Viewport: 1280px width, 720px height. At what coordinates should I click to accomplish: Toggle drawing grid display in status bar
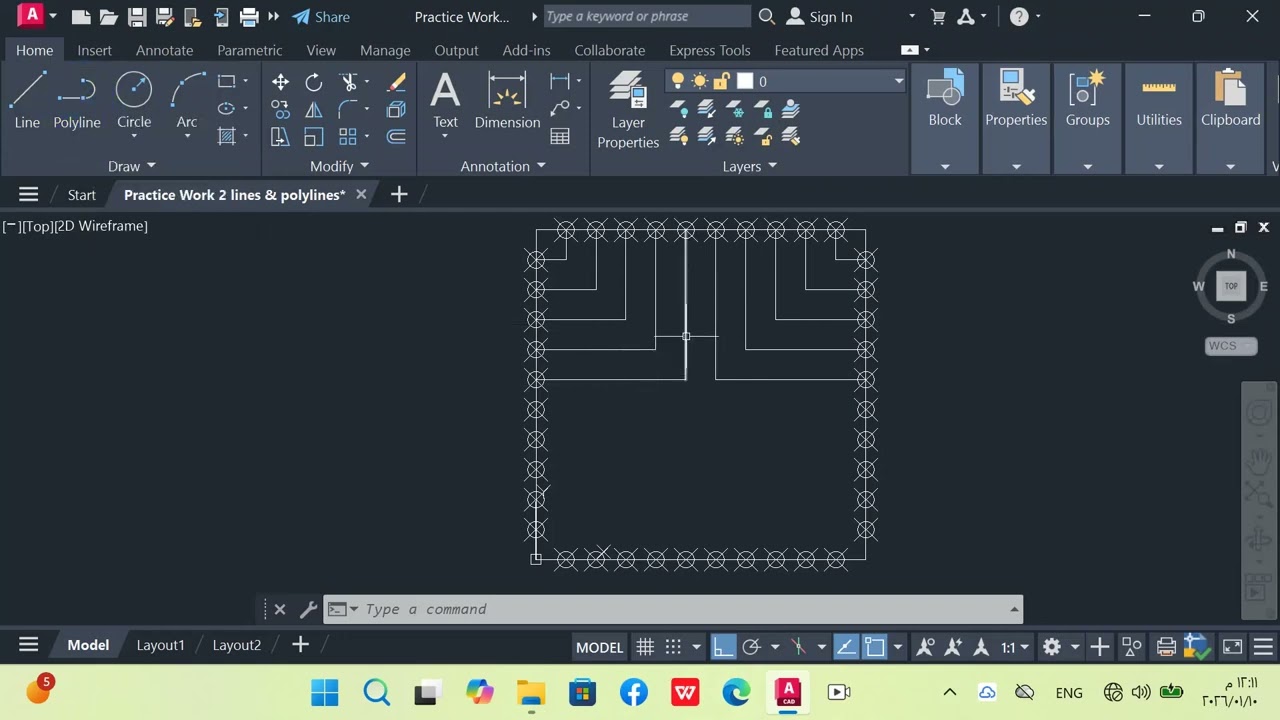[x=645, y=647]
